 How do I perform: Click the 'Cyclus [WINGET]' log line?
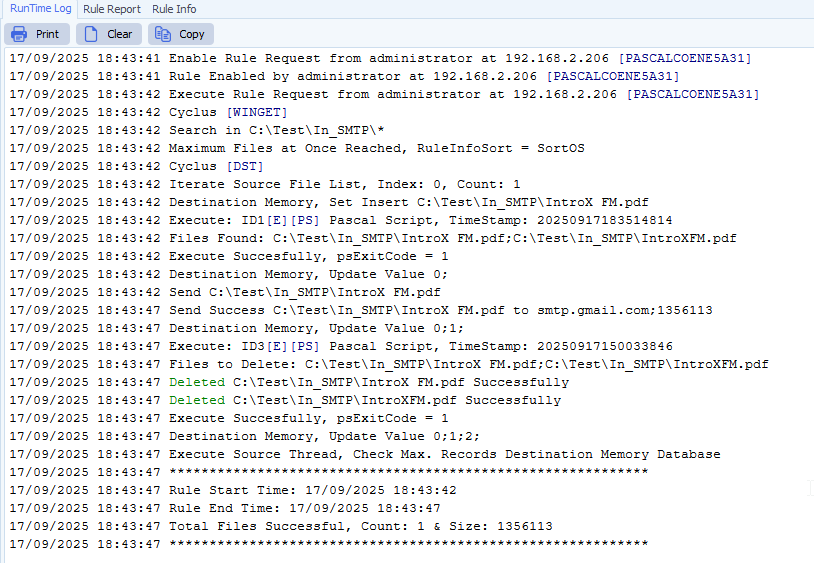(148, 112)
